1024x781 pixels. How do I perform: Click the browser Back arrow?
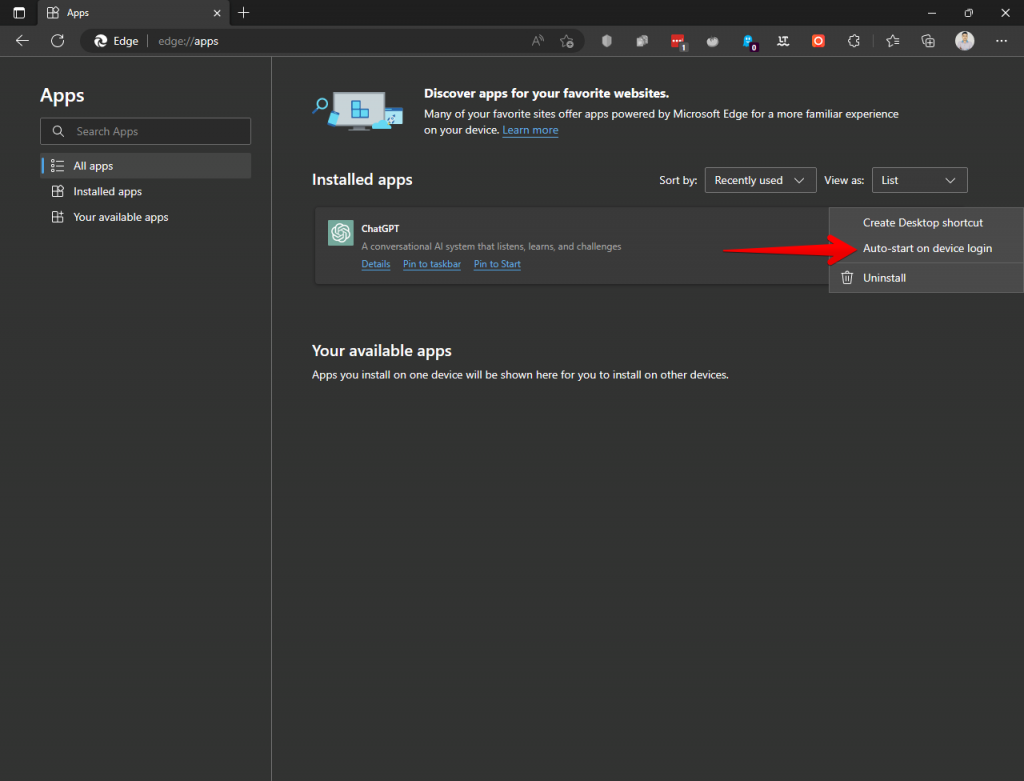pos(22,41)
